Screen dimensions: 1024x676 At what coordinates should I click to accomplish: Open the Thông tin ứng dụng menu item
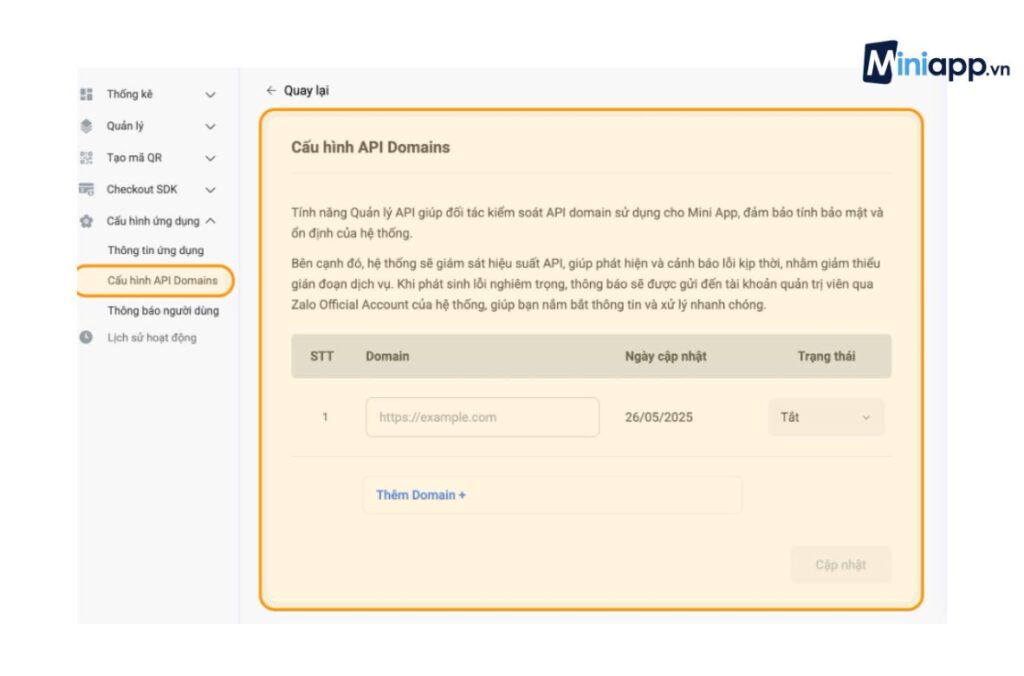click(155, 250)
